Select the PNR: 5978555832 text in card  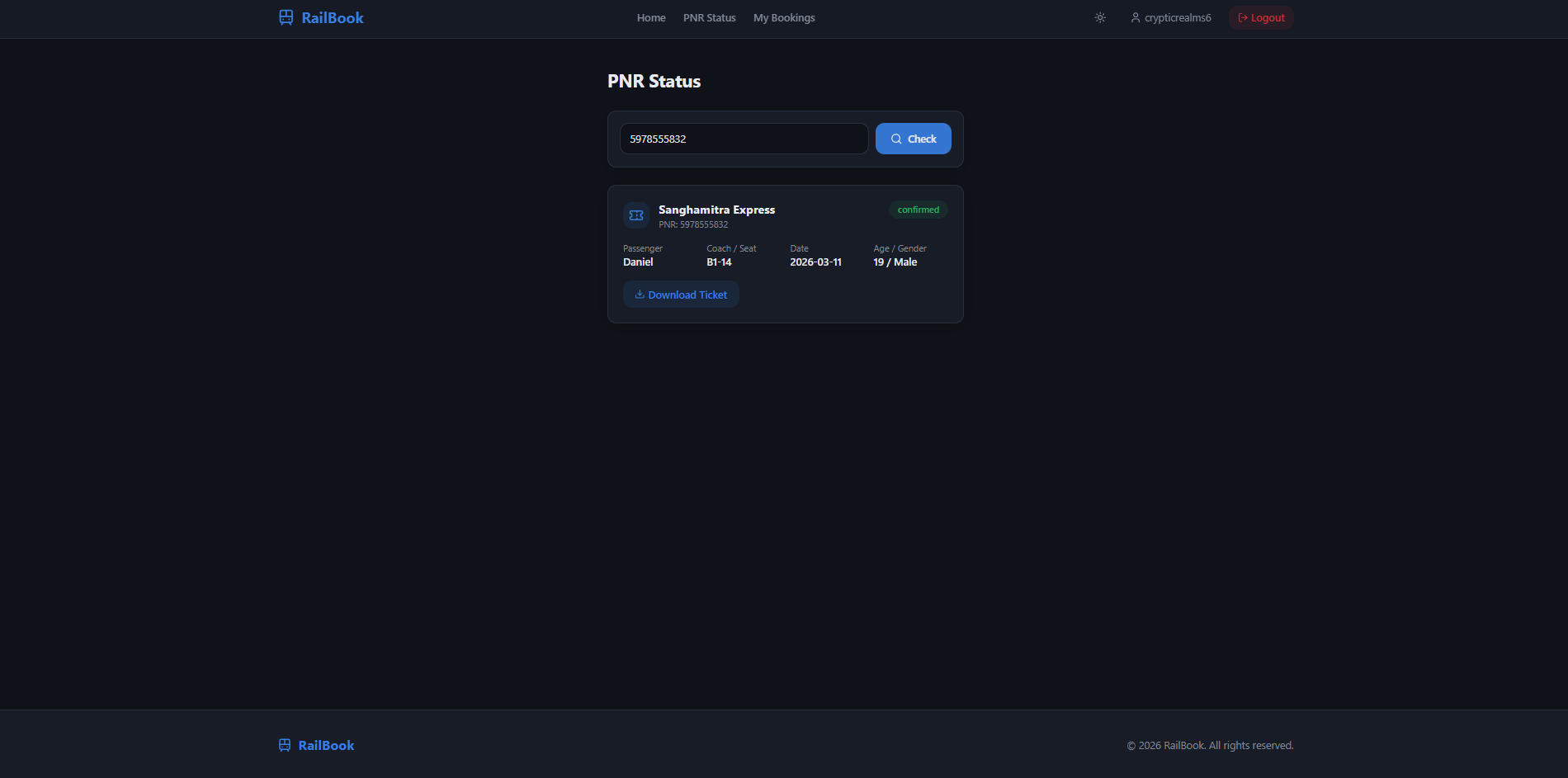pos(693,224)
